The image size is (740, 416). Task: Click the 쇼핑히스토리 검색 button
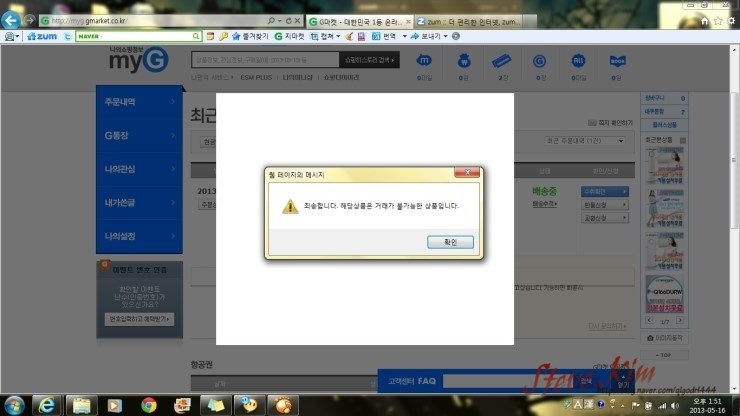[x=369, y=60]
